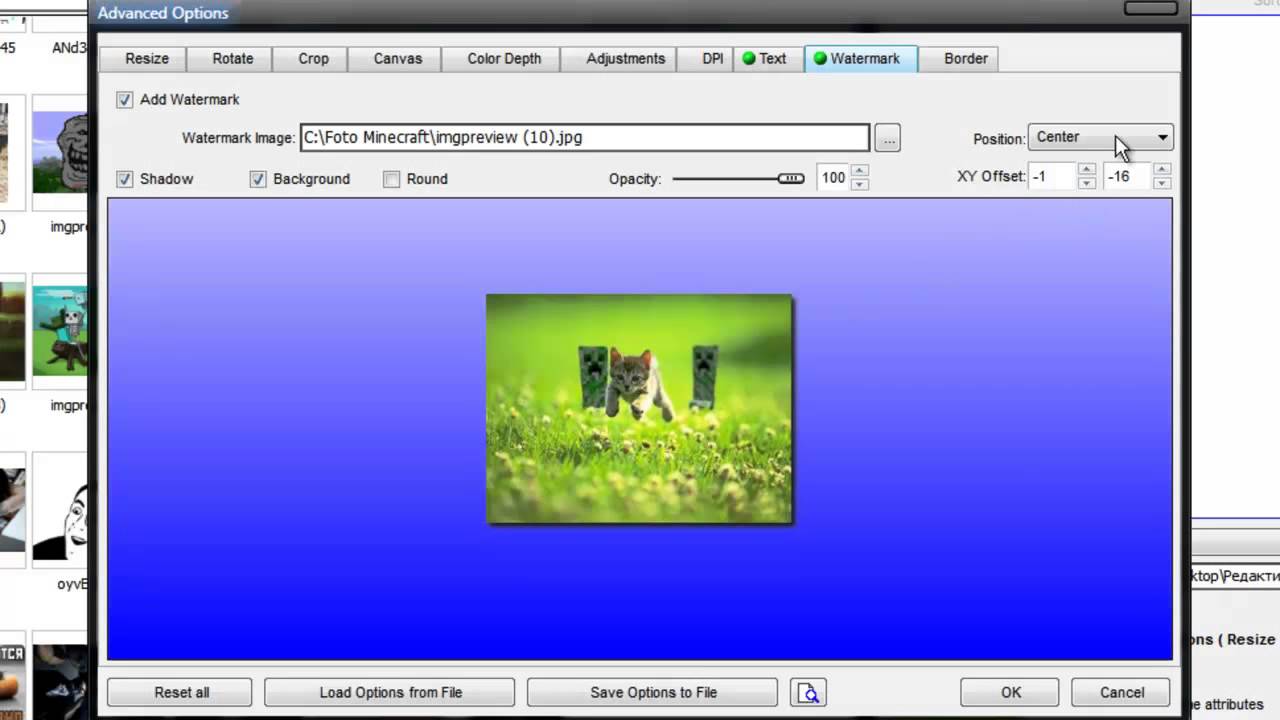The height and width of the screenshot is (720, 1280).
Task: Click the Cancel button
Action: tap(1122, 692)
